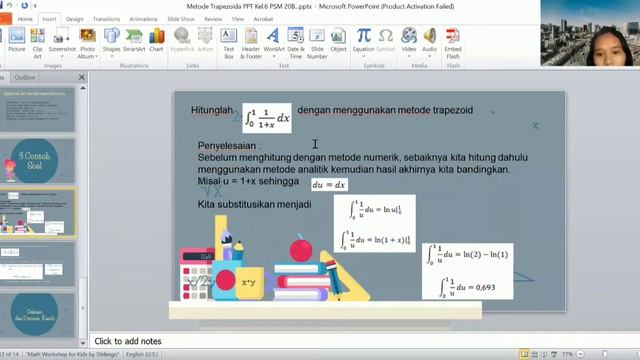The image size is (640, 360).
Task: Expand the WordArt dropdown arrow
Action: (x=274, y=56)
